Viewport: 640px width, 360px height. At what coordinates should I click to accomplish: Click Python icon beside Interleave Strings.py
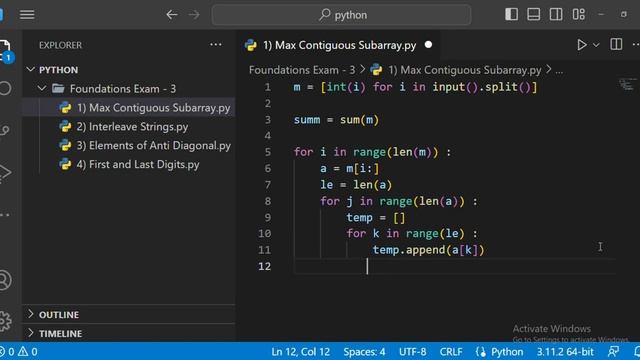65,127
